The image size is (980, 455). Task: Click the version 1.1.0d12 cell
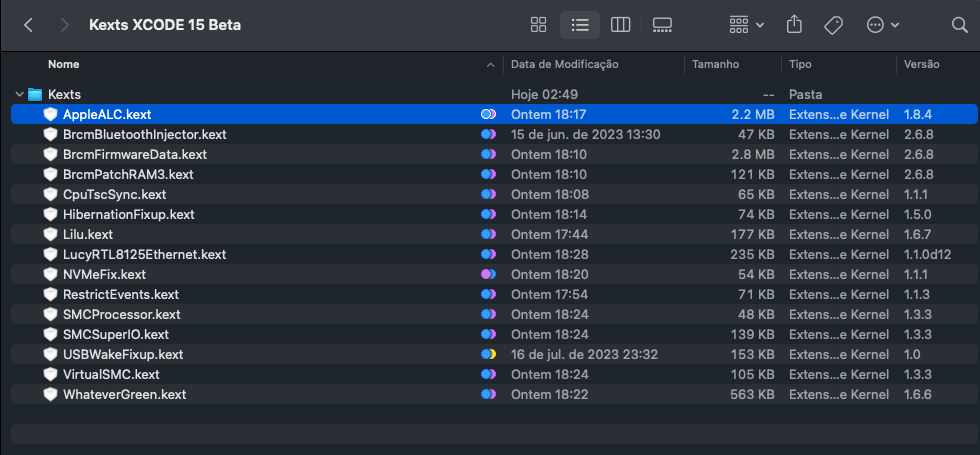(x=928, y=254)
